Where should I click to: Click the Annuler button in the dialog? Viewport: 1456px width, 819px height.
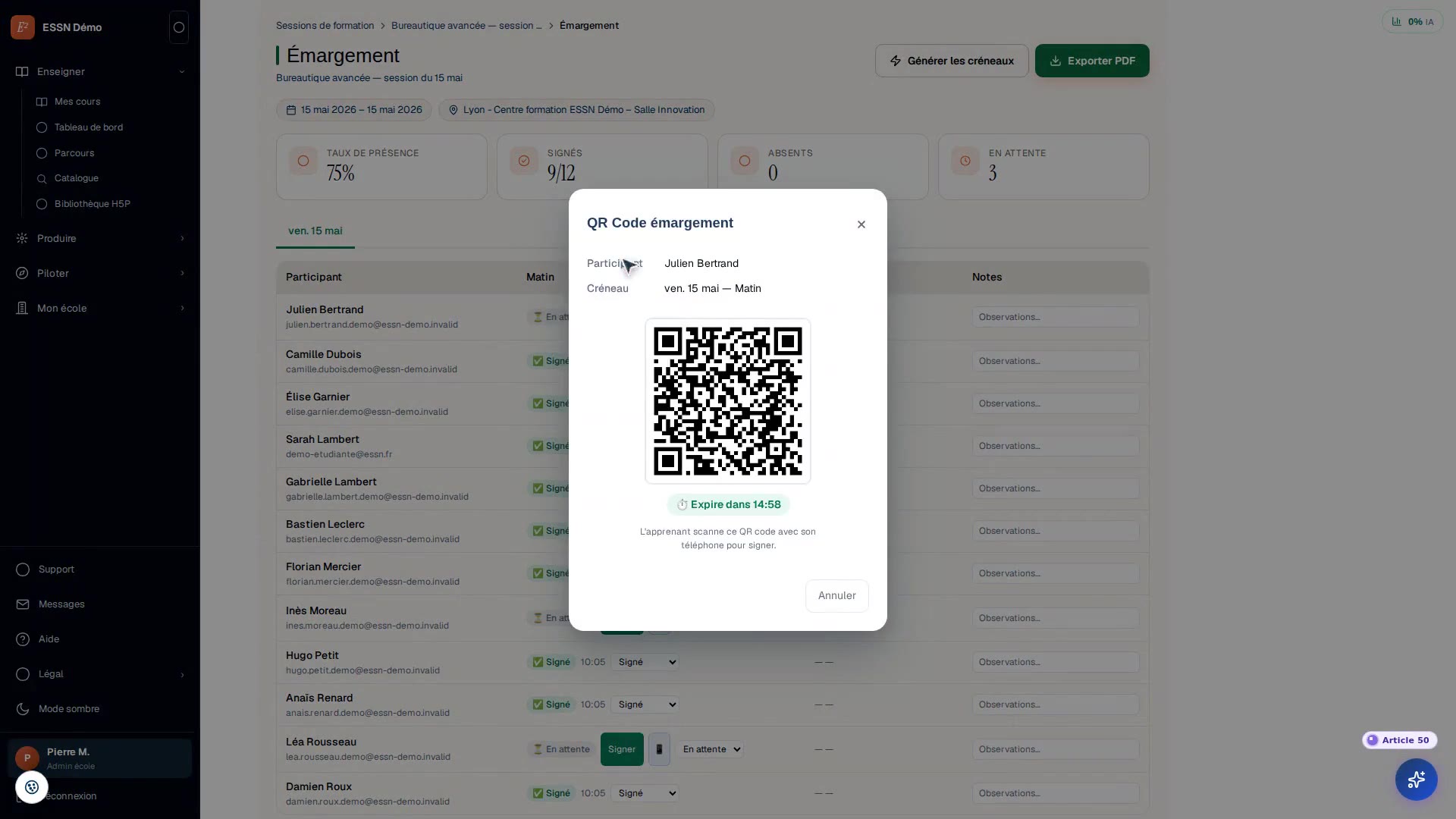[837, 596]
